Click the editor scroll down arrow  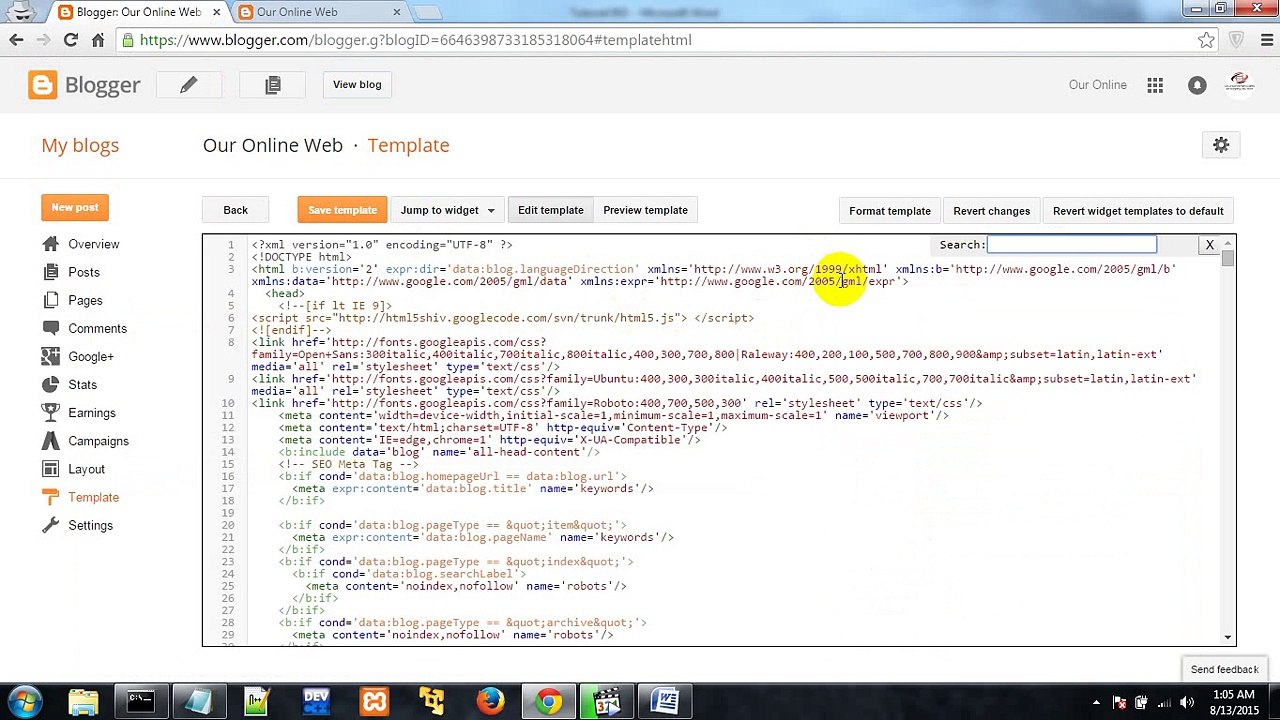click(1227, 637)
